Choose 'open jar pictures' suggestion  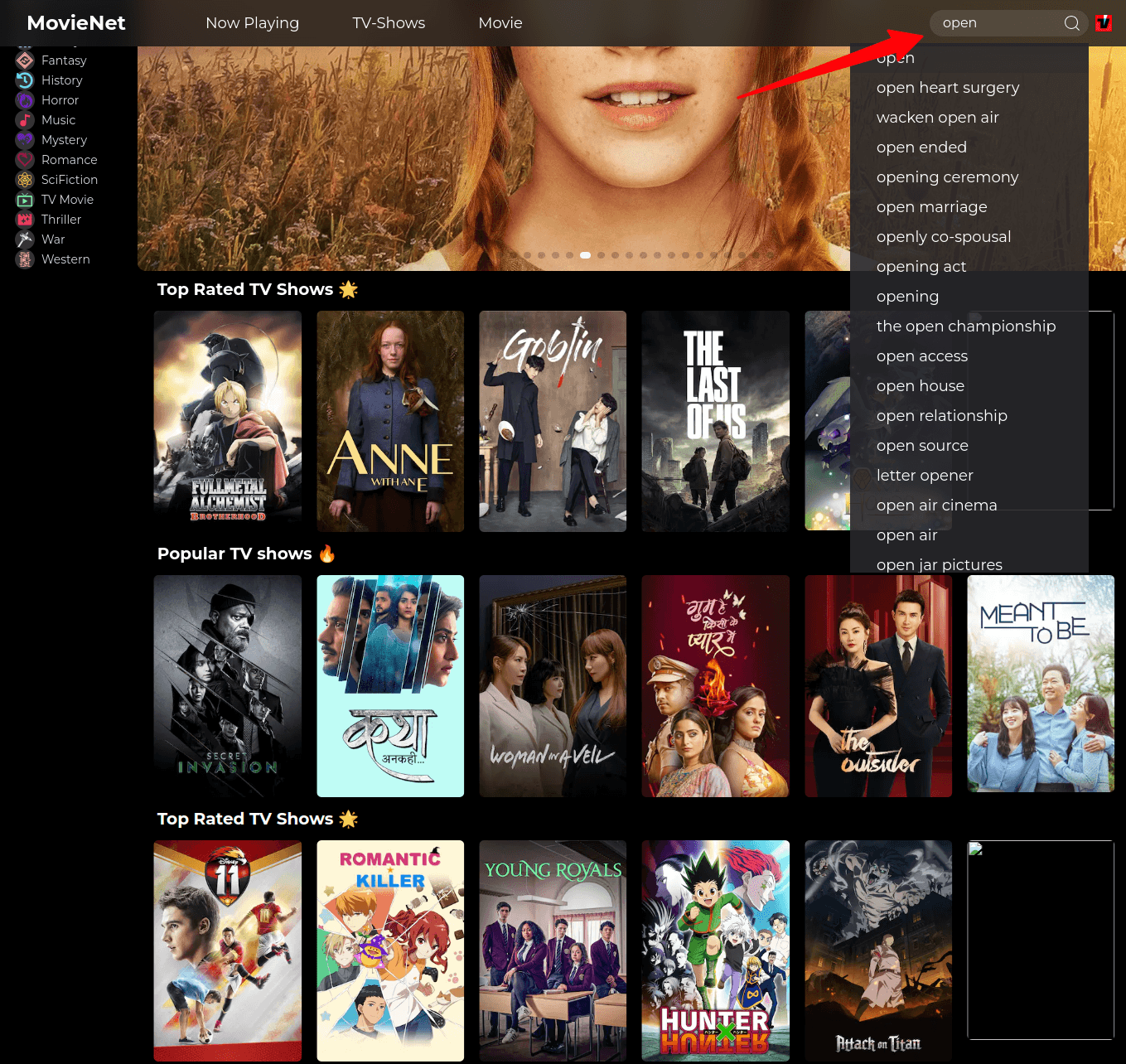[969, 563]
